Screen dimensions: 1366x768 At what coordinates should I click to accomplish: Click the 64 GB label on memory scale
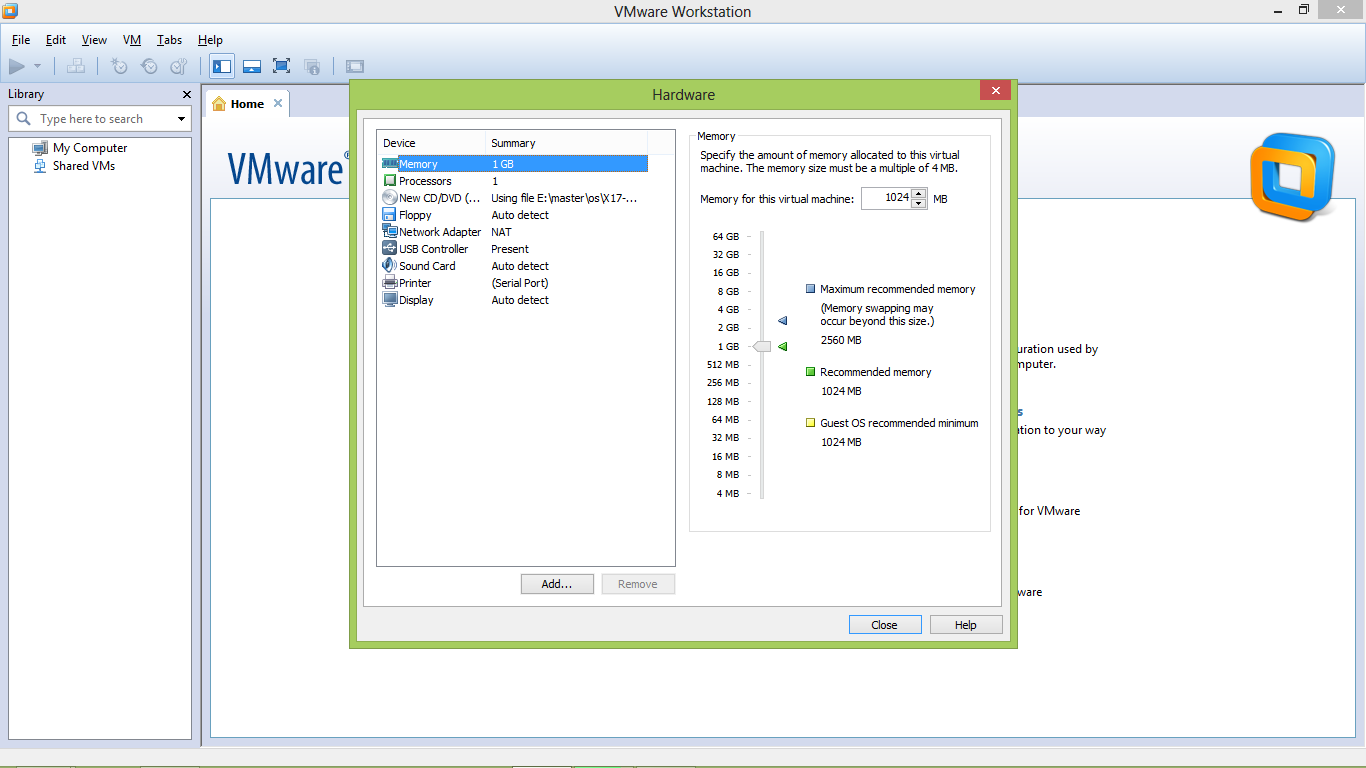(726, 237)
